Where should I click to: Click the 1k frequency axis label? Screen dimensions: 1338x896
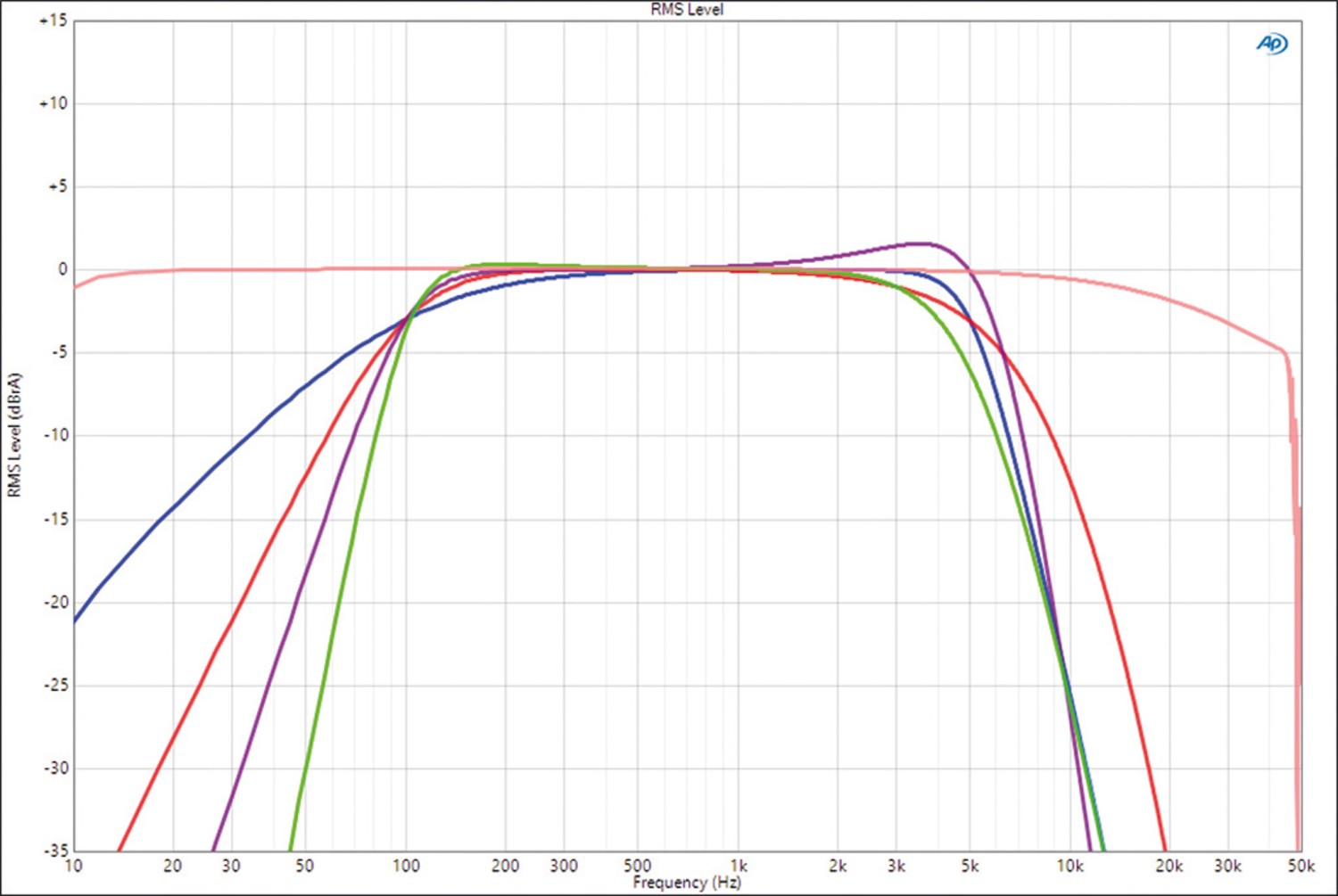[x=739, y=866]
